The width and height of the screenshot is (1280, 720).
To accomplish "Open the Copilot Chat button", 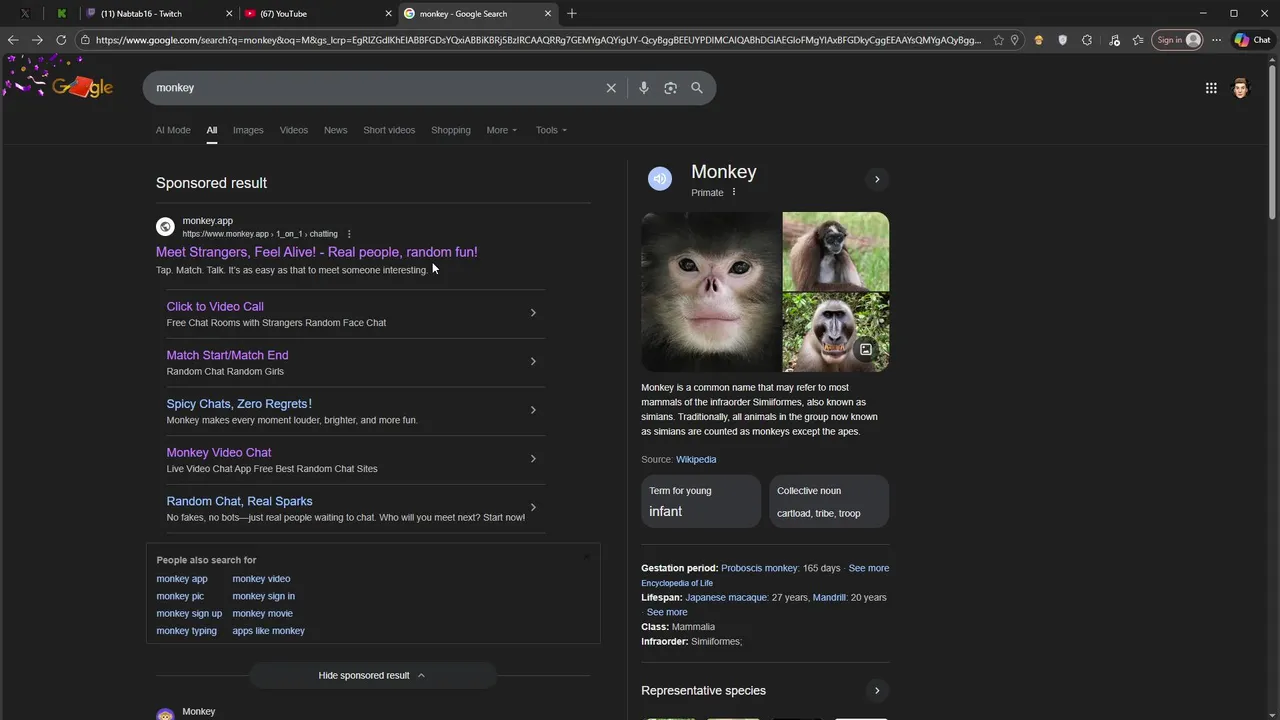I will pos(1253,40).
